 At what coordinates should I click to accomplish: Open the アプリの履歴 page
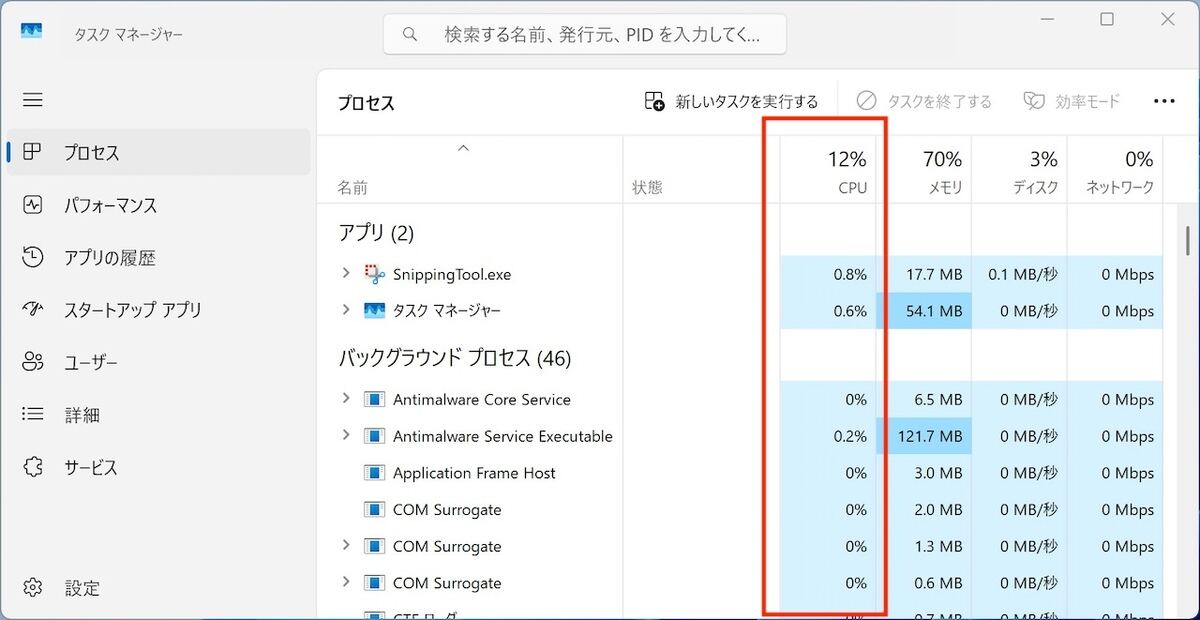tap(159, 257)
